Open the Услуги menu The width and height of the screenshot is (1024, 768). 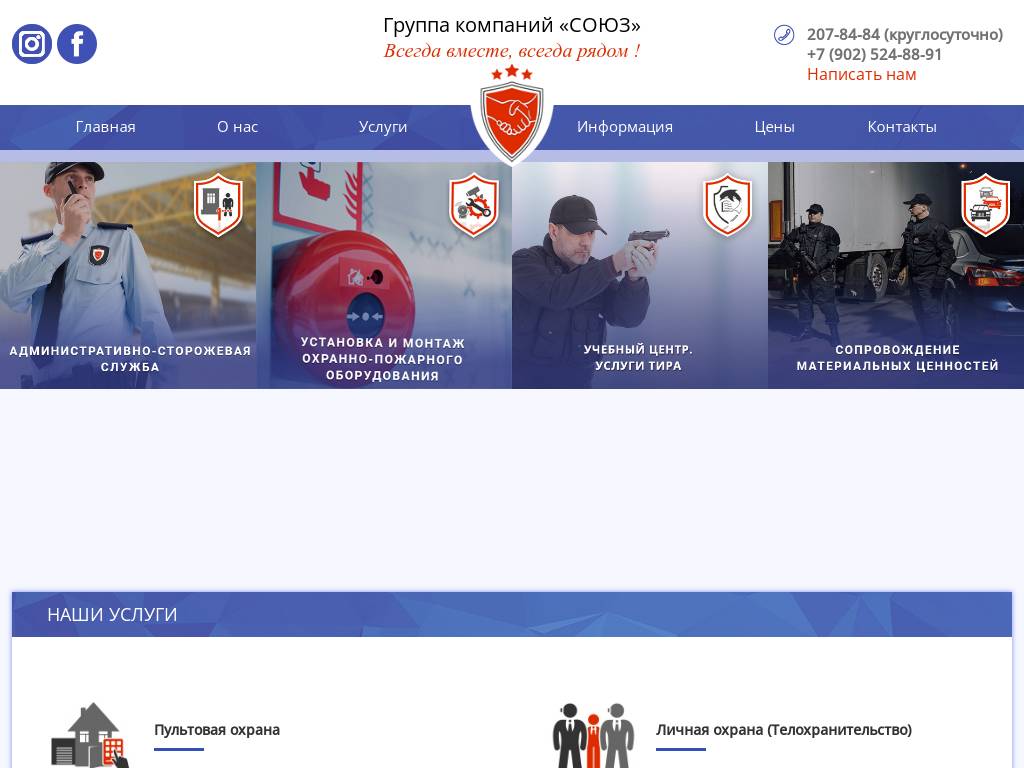[383, 127]
